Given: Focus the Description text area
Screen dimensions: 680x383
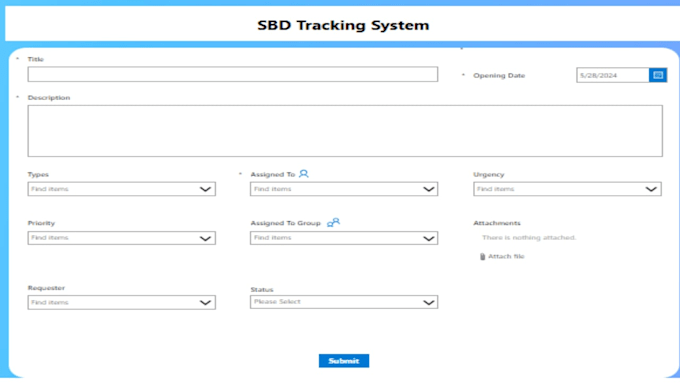Looking at the screenshot, I should (345, 131).
